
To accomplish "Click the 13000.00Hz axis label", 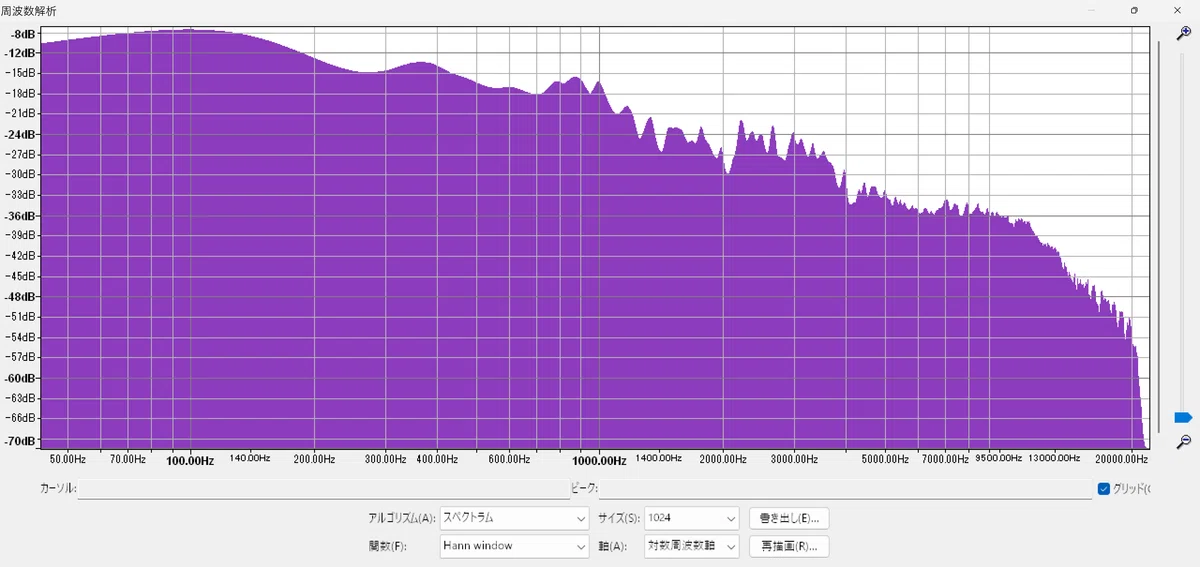I will tap(1054, 458).
